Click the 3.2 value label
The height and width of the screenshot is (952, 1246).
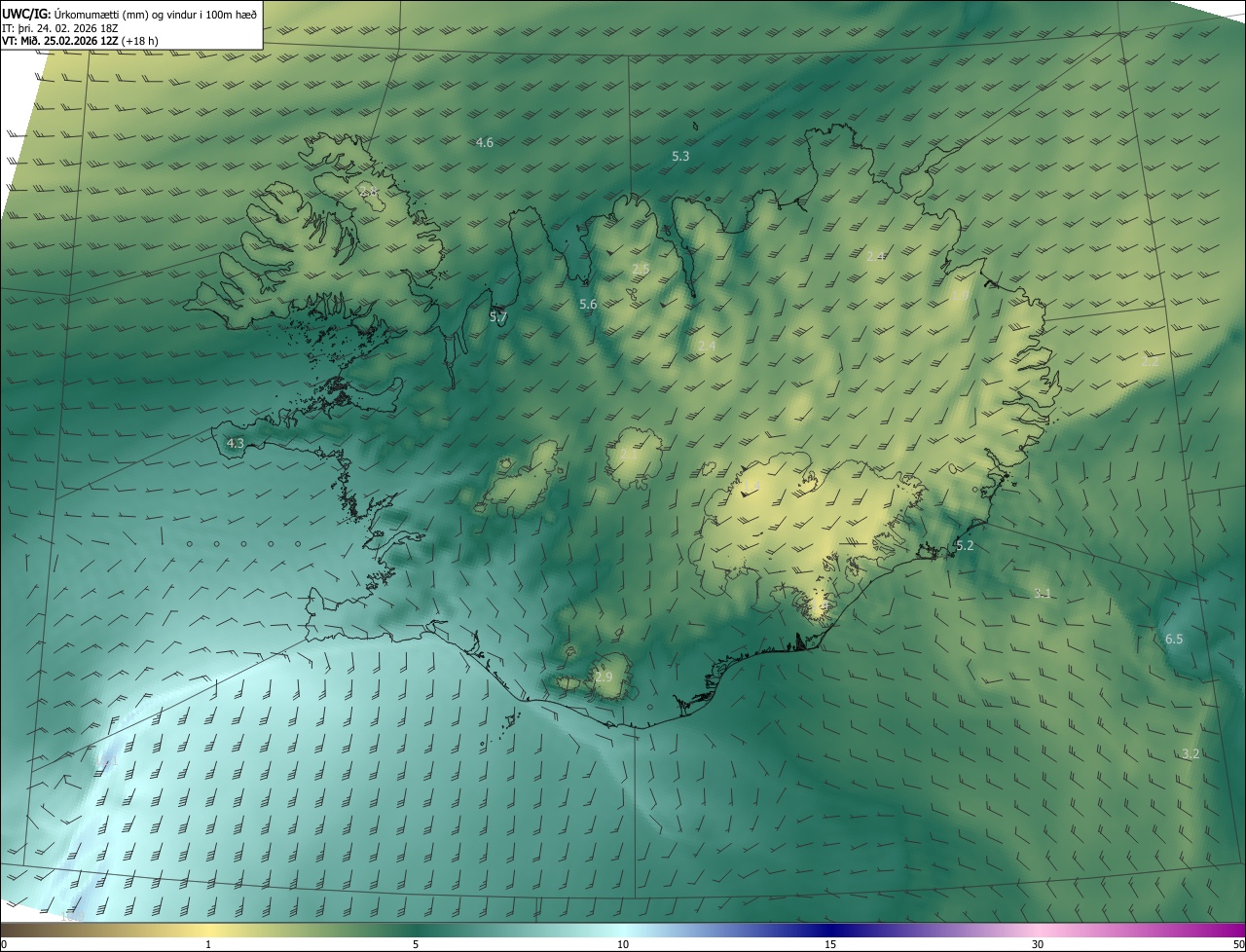pyautogui.click(x=1190, y=754)
